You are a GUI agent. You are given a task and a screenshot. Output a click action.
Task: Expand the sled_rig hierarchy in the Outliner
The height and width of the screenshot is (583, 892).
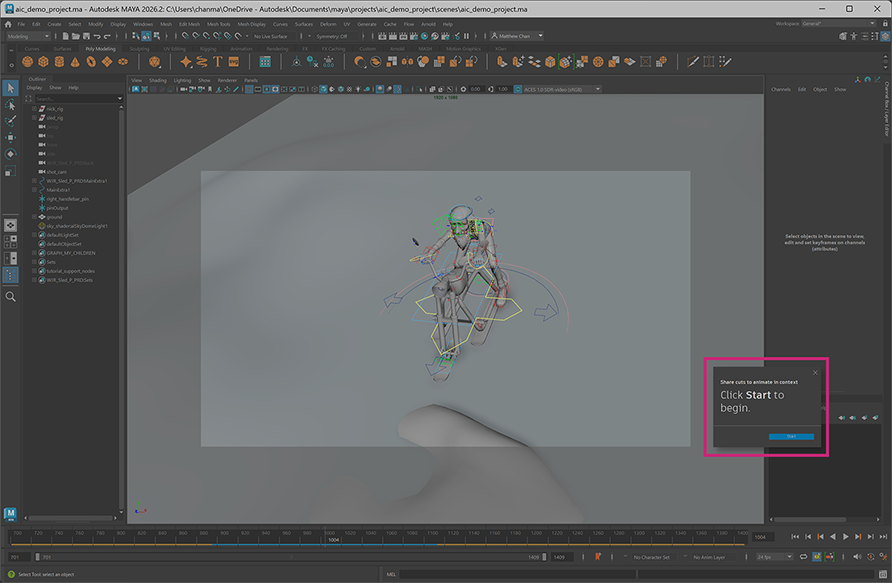click(33, 118)
